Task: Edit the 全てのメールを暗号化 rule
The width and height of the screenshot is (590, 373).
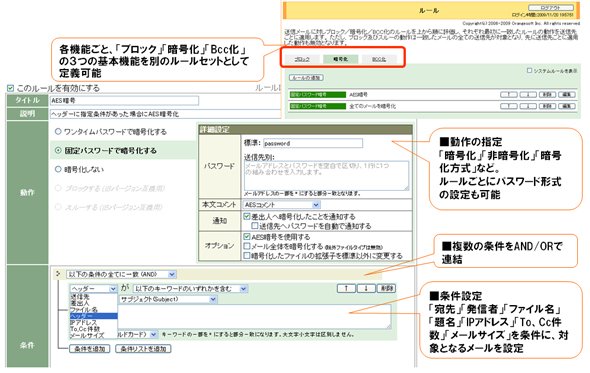Action: click(x=566, y=106)
